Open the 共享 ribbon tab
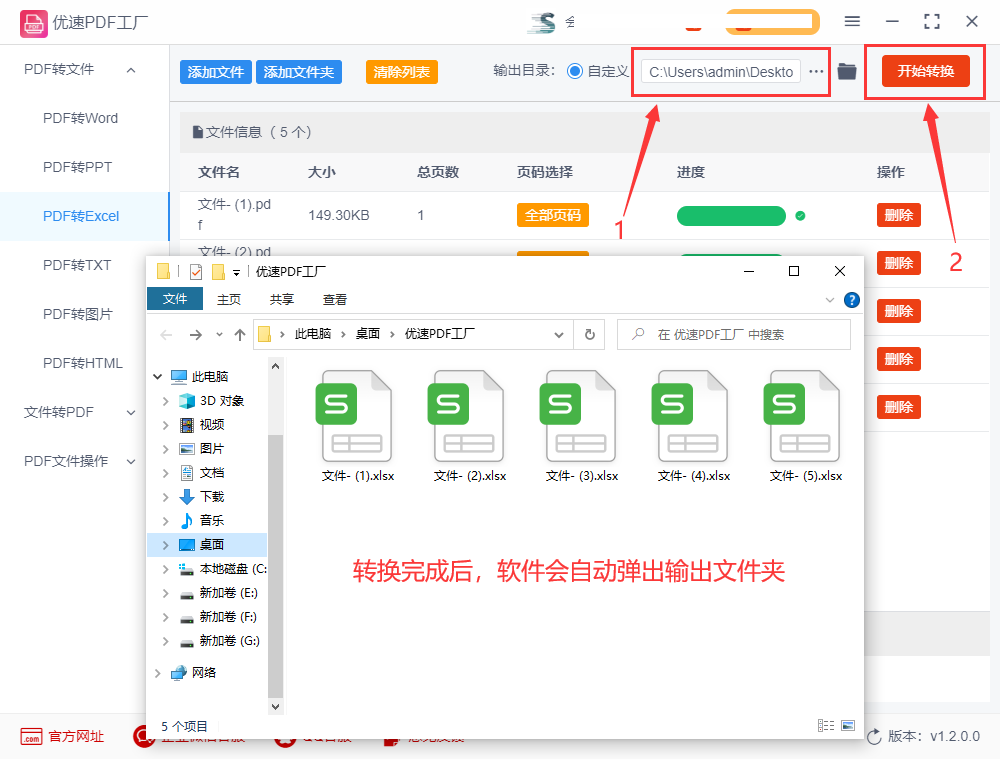 coord(282,300)
